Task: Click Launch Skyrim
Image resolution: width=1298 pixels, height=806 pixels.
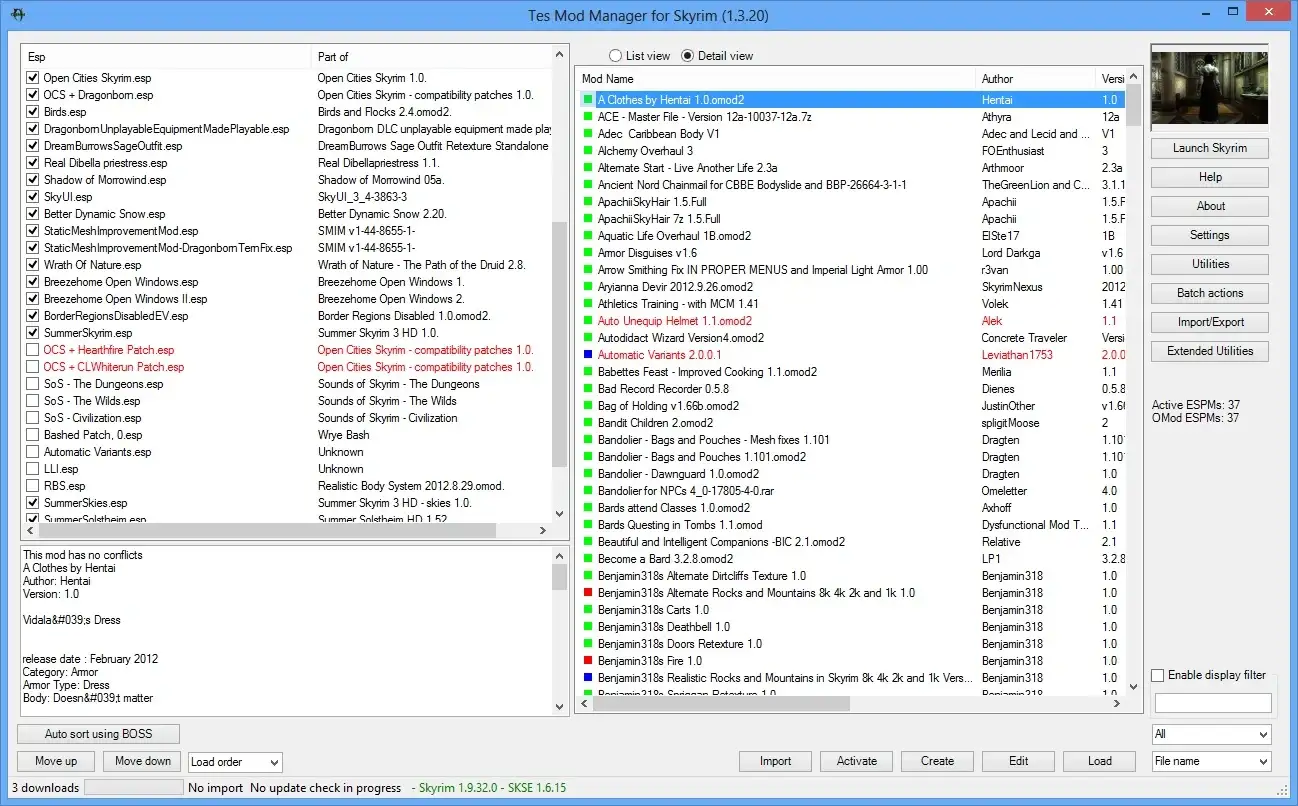Action: pos(1209,148)
